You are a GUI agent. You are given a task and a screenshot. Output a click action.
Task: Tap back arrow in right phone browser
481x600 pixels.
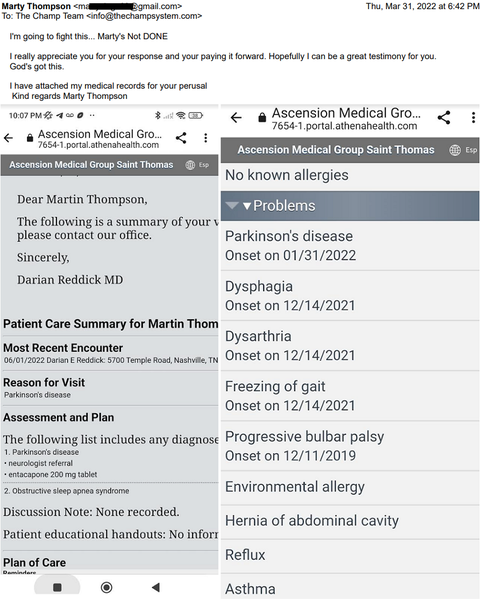click(x=236, y=117)
